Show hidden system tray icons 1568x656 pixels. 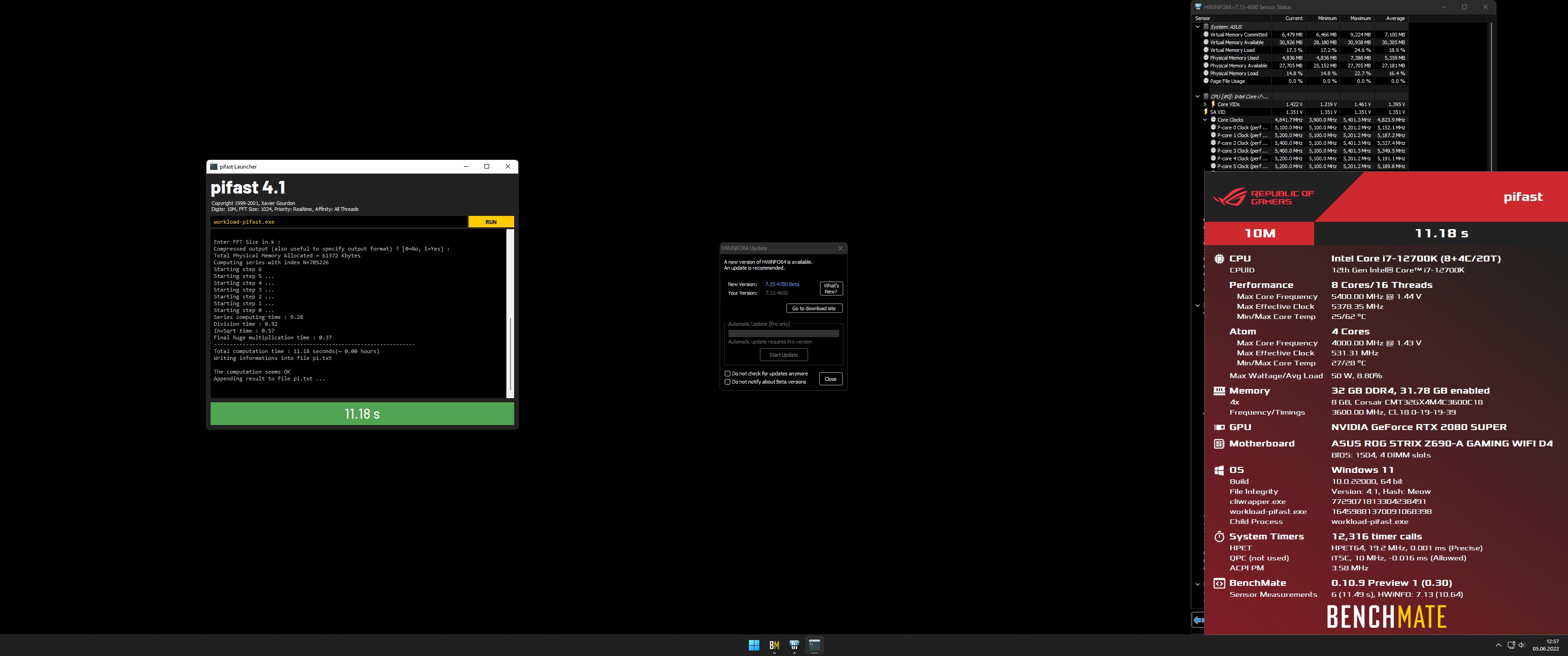click(x=1498, y=645)
